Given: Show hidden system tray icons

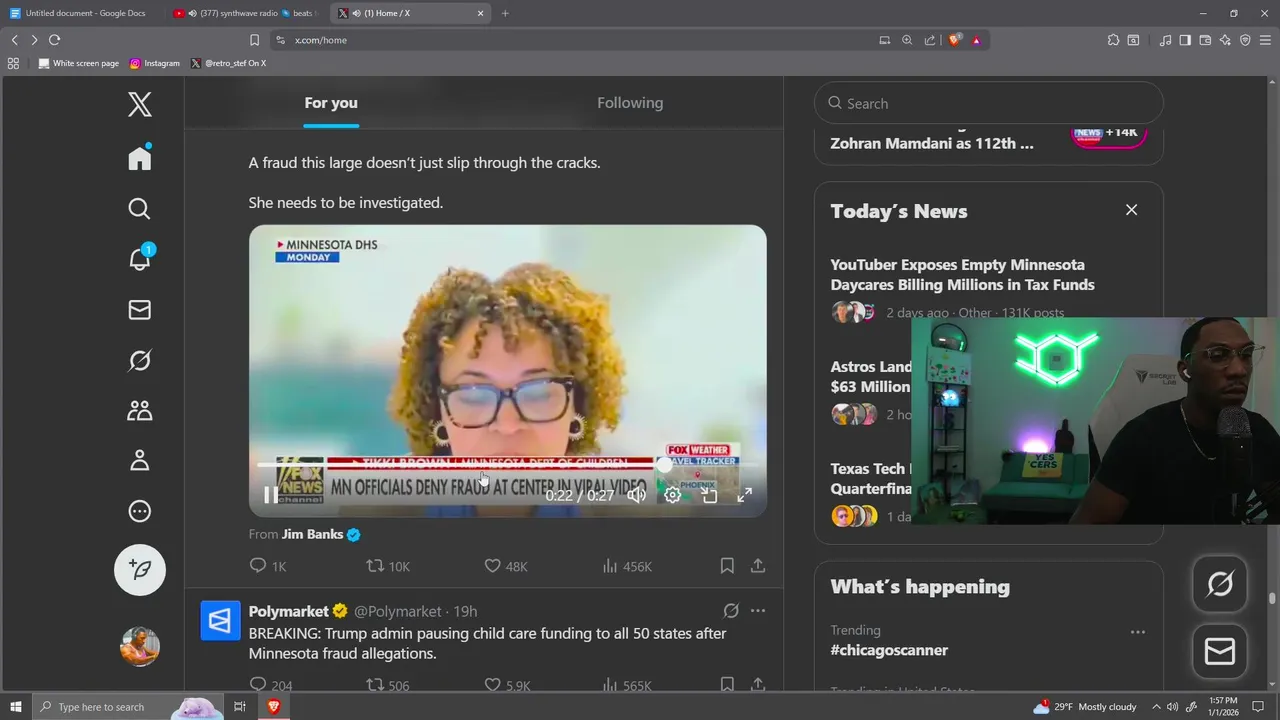Looking at the screenshot, I should 1156,707.
